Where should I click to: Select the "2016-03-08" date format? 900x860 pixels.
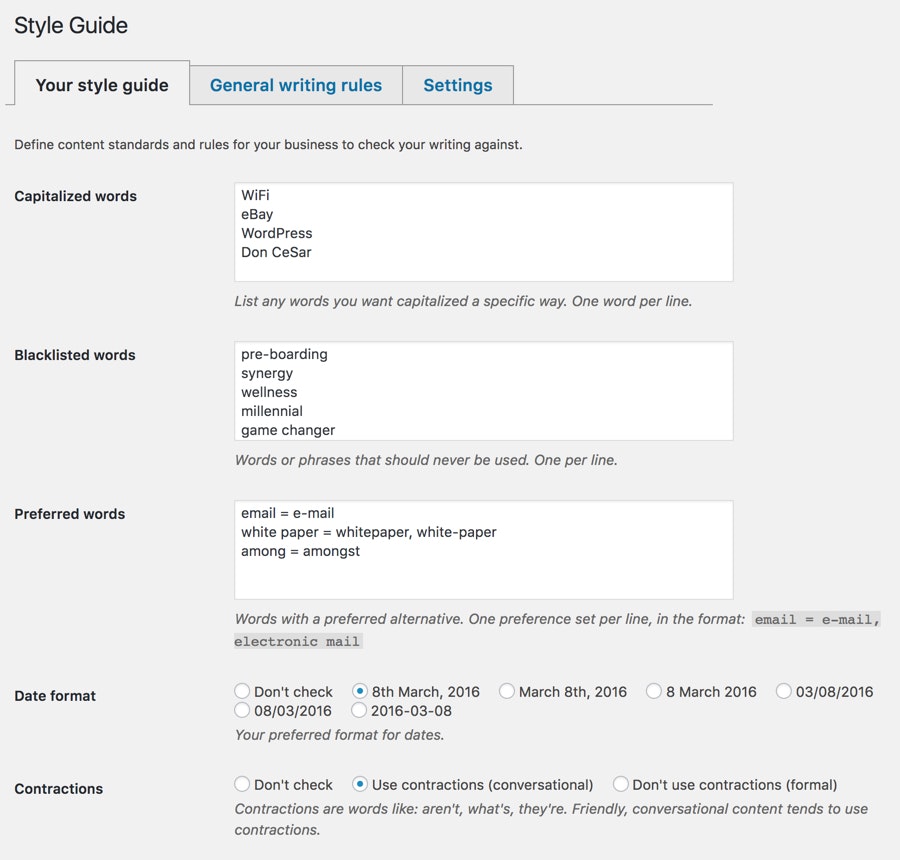359,711
